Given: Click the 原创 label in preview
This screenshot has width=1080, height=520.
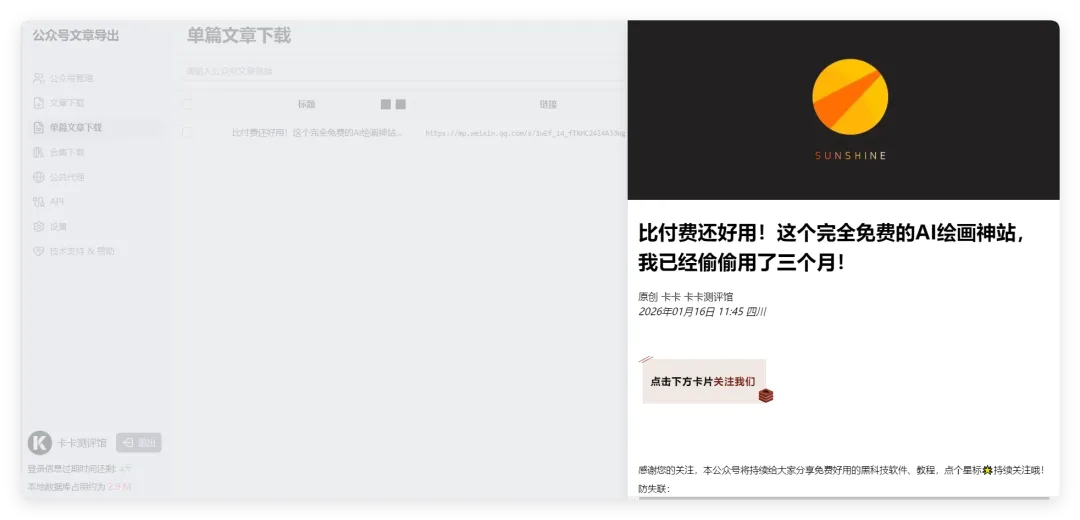Looking at the screenshot, I should coord(648,297).
